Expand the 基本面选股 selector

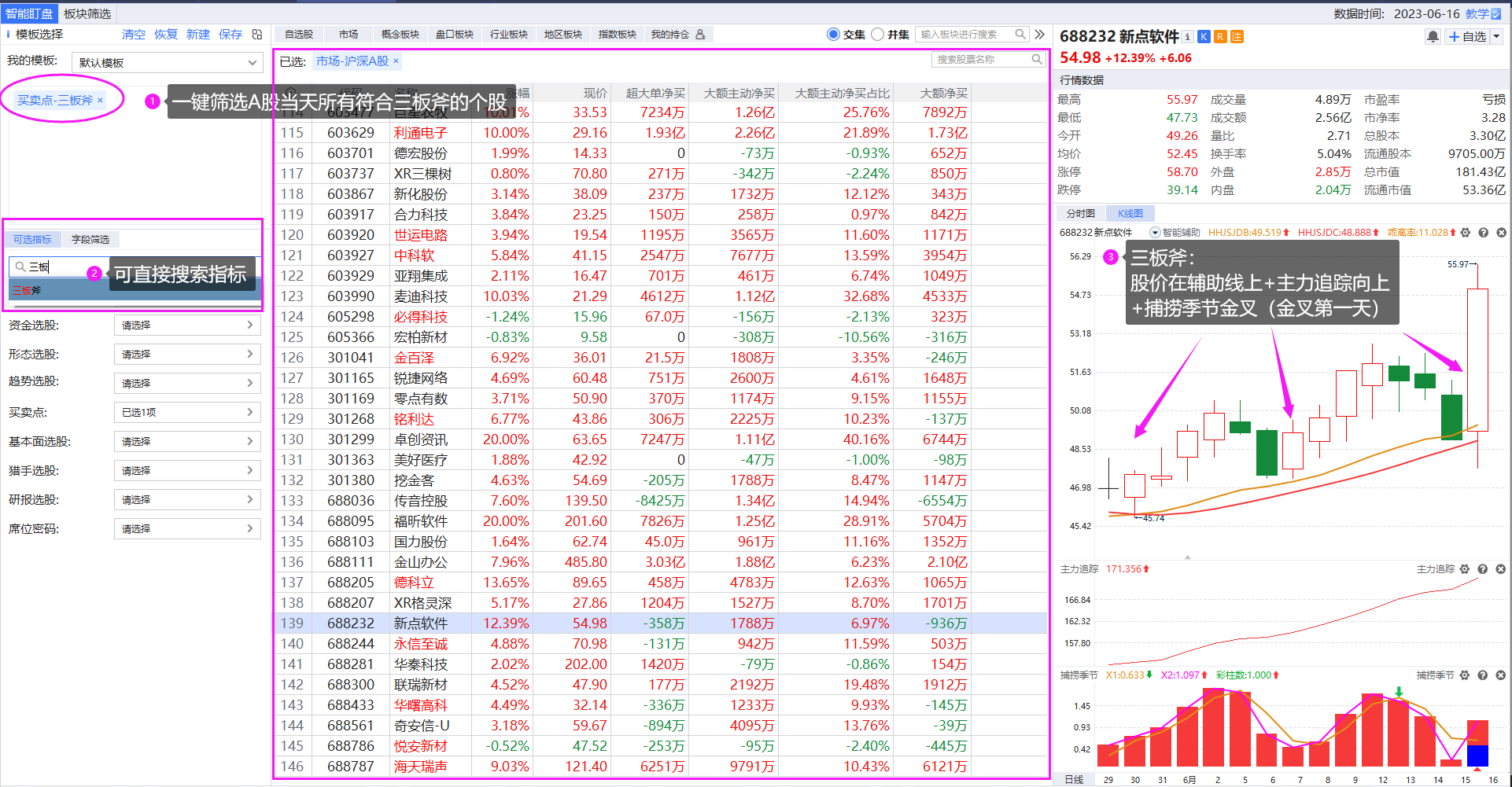coord(186,442)
